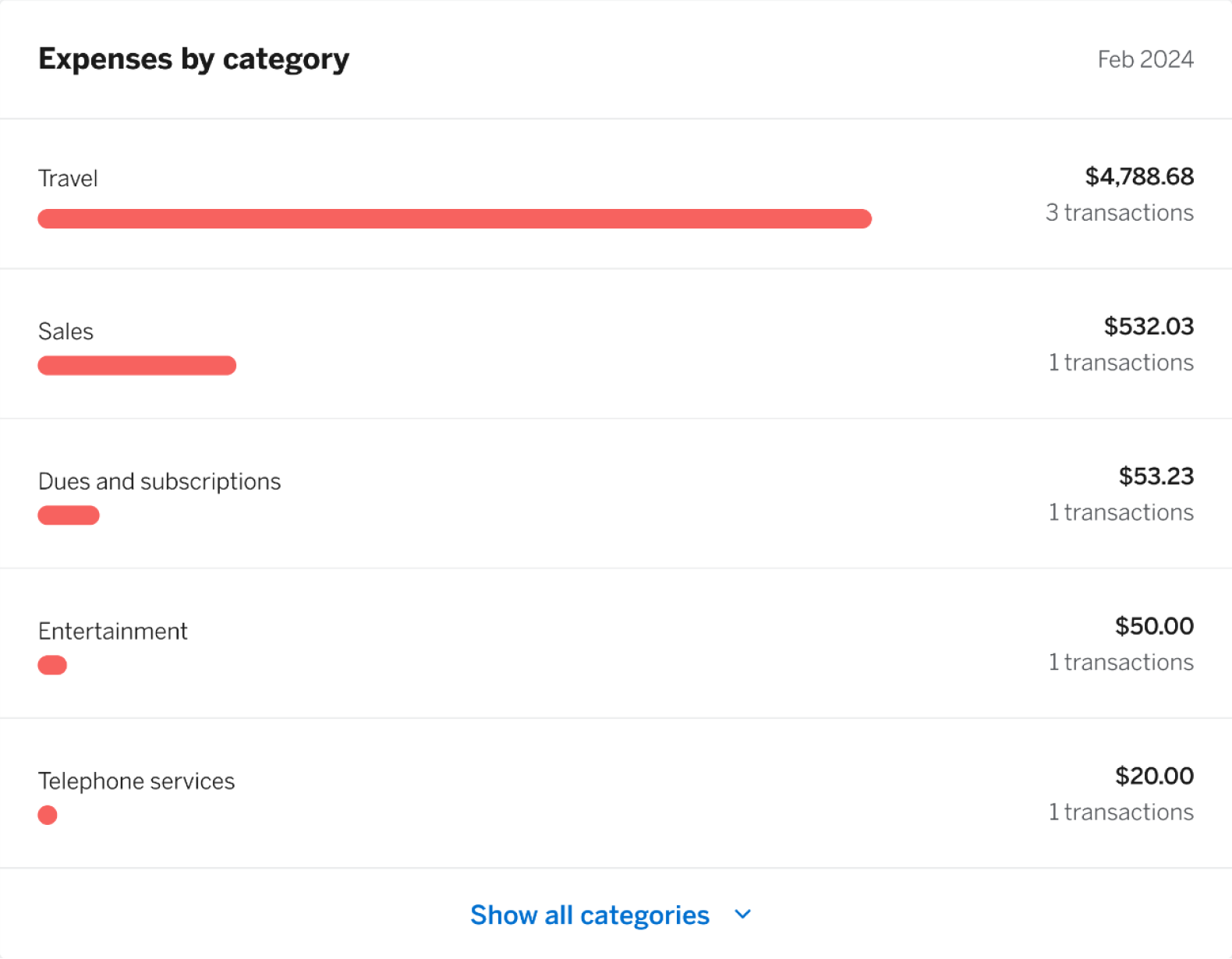1232x959 pixels.
Task: Open the Dues and subscriptions category
Action: [159, 481]
